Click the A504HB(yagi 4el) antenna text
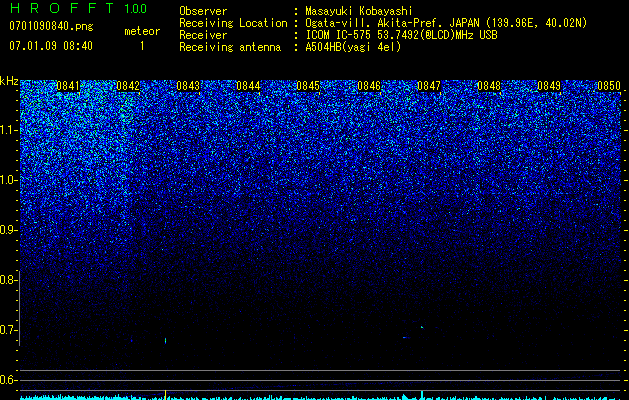 click(353, 47)
